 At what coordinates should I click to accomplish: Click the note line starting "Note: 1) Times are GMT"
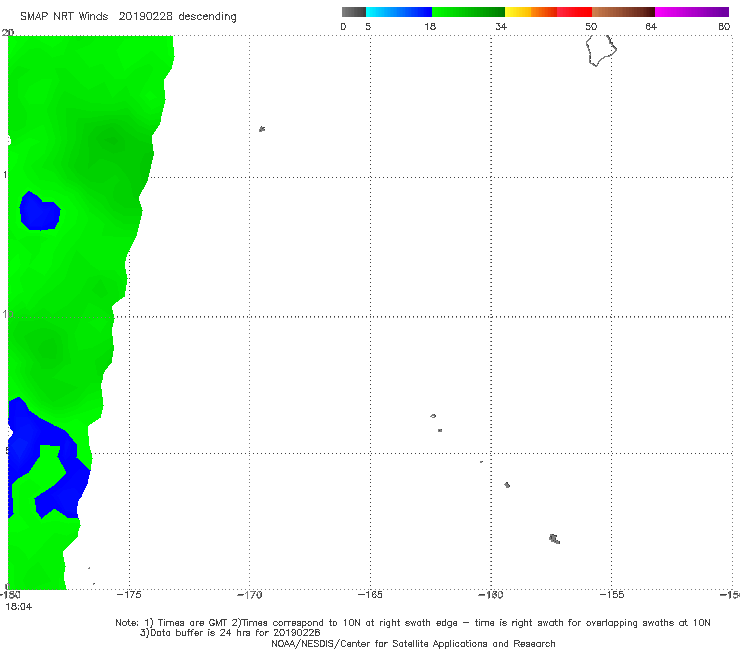(x=412, y=623)
